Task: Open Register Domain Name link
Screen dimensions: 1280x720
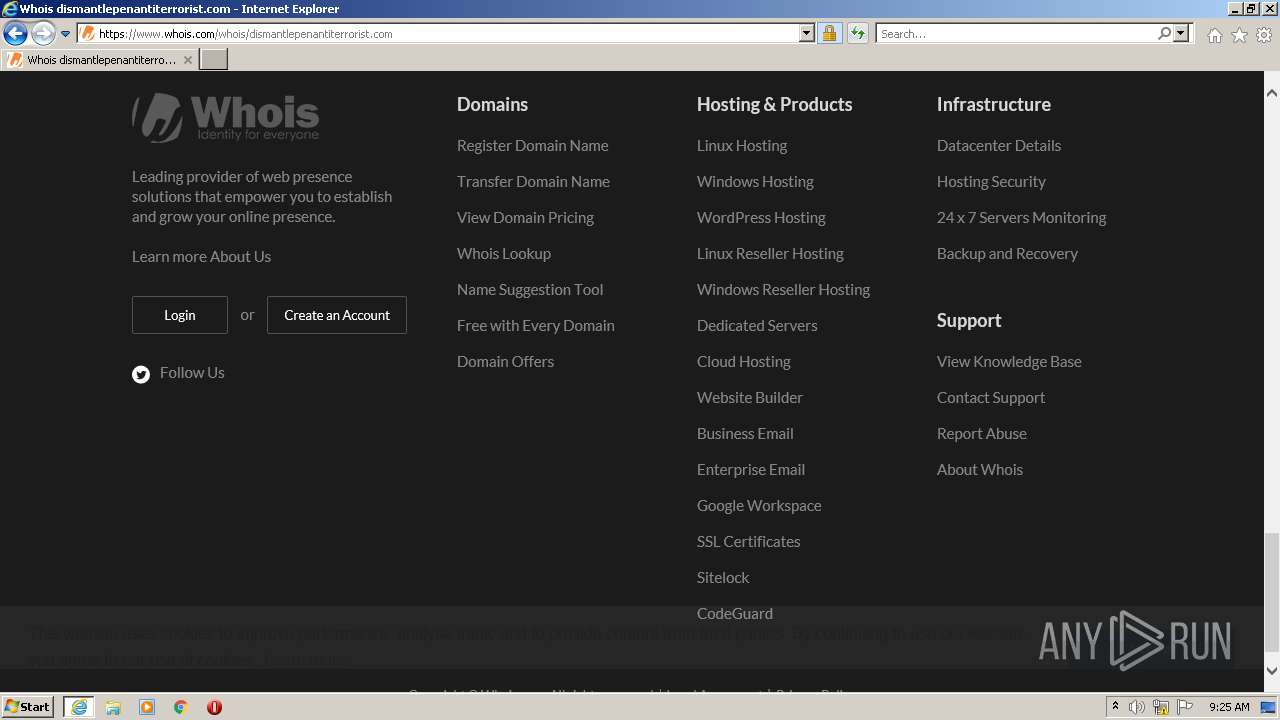Action: click(x=532, y=145)
